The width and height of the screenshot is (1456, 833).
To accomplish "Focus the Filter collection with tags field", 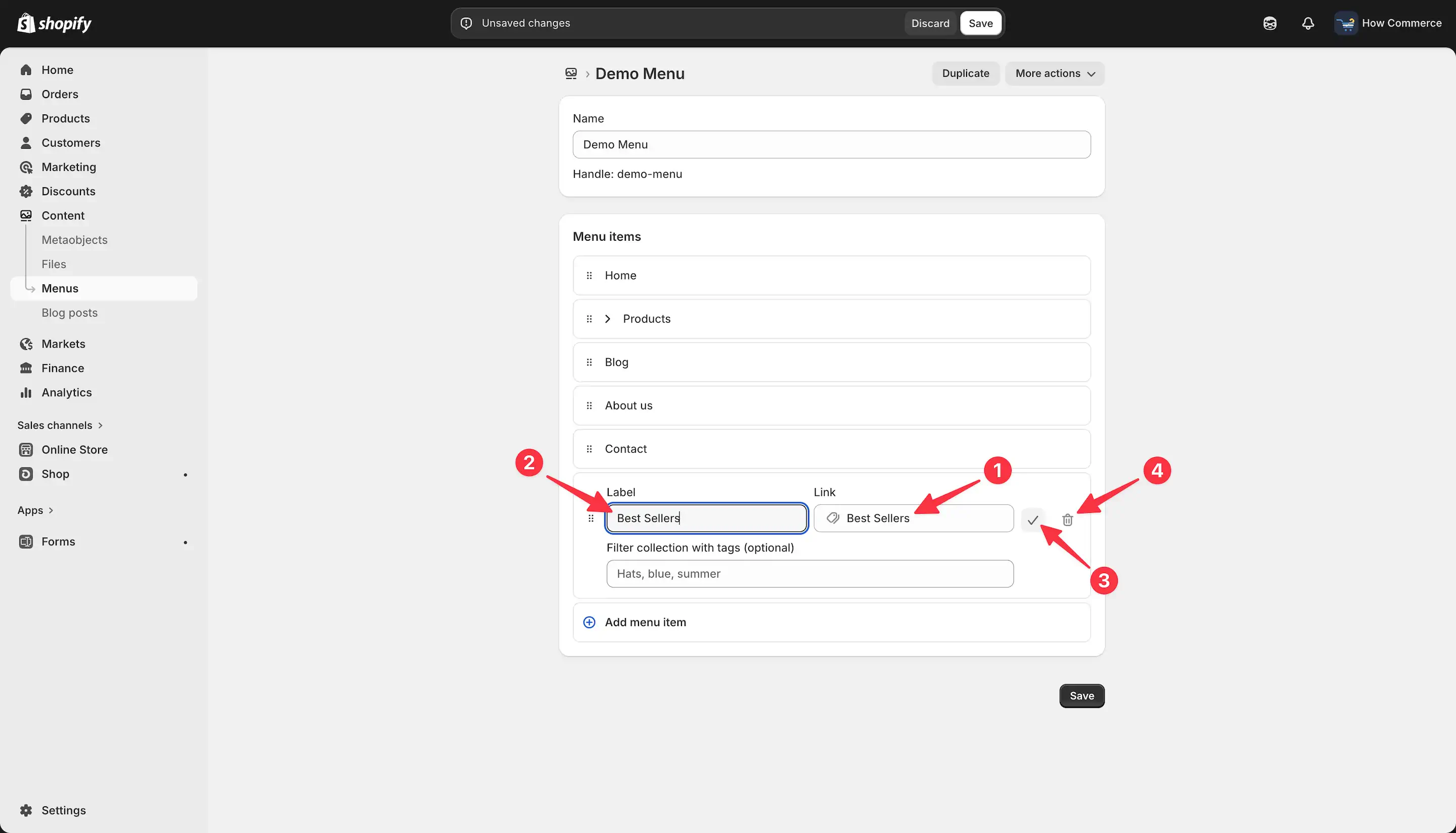I will [x=810, y=574].
